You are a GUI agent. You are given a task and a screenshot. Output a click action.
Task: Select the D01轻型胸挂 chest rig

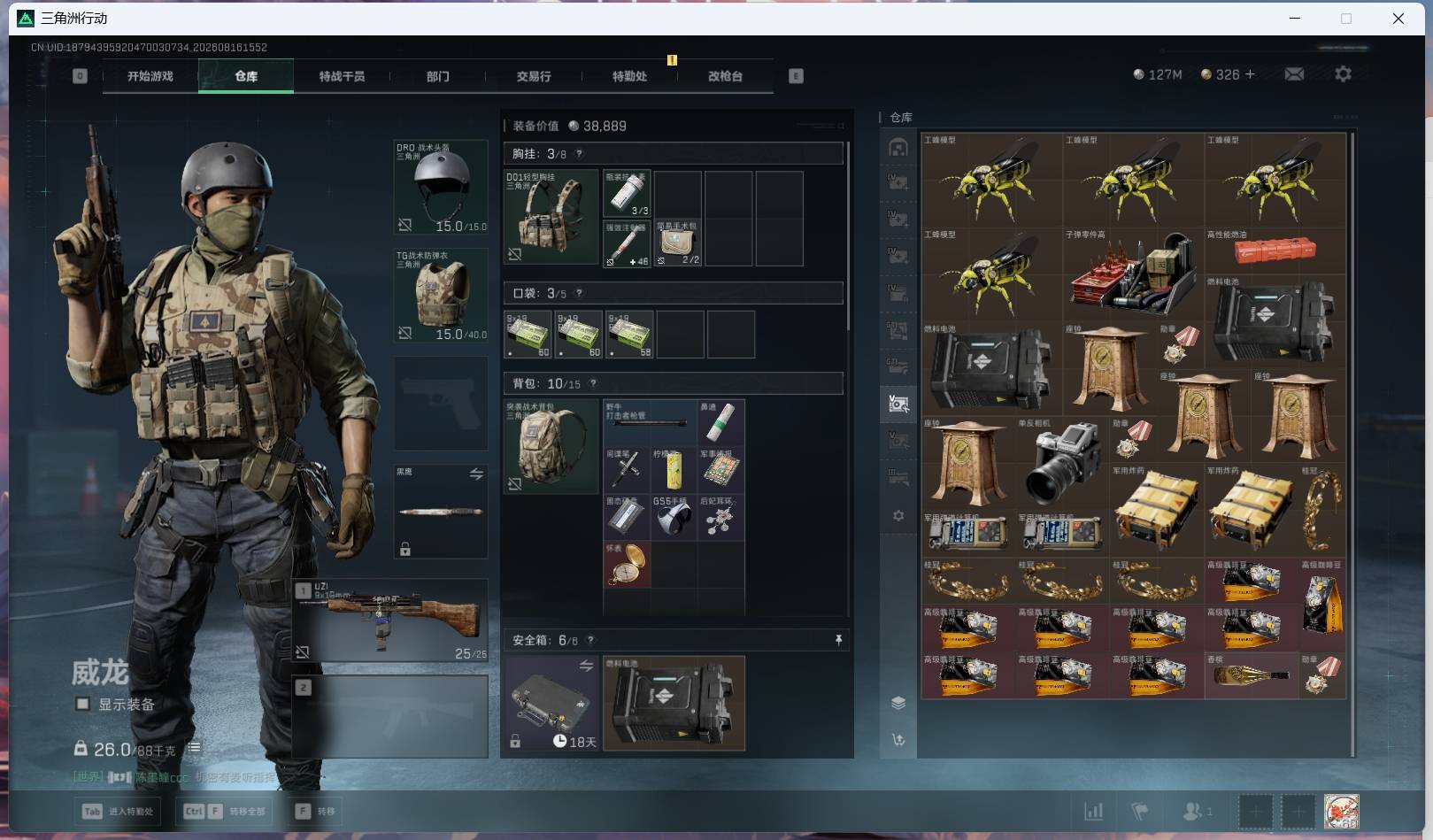pyautogui.click(x=551, y=218)
